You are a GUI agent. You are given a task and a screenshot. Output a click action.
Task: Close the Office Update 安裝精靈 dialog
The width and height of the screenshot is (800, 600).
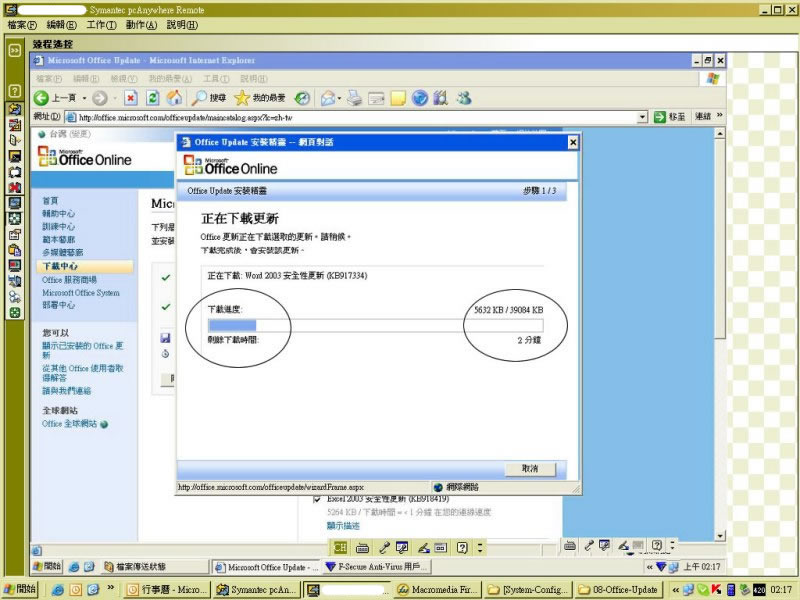tap(573, 142)
